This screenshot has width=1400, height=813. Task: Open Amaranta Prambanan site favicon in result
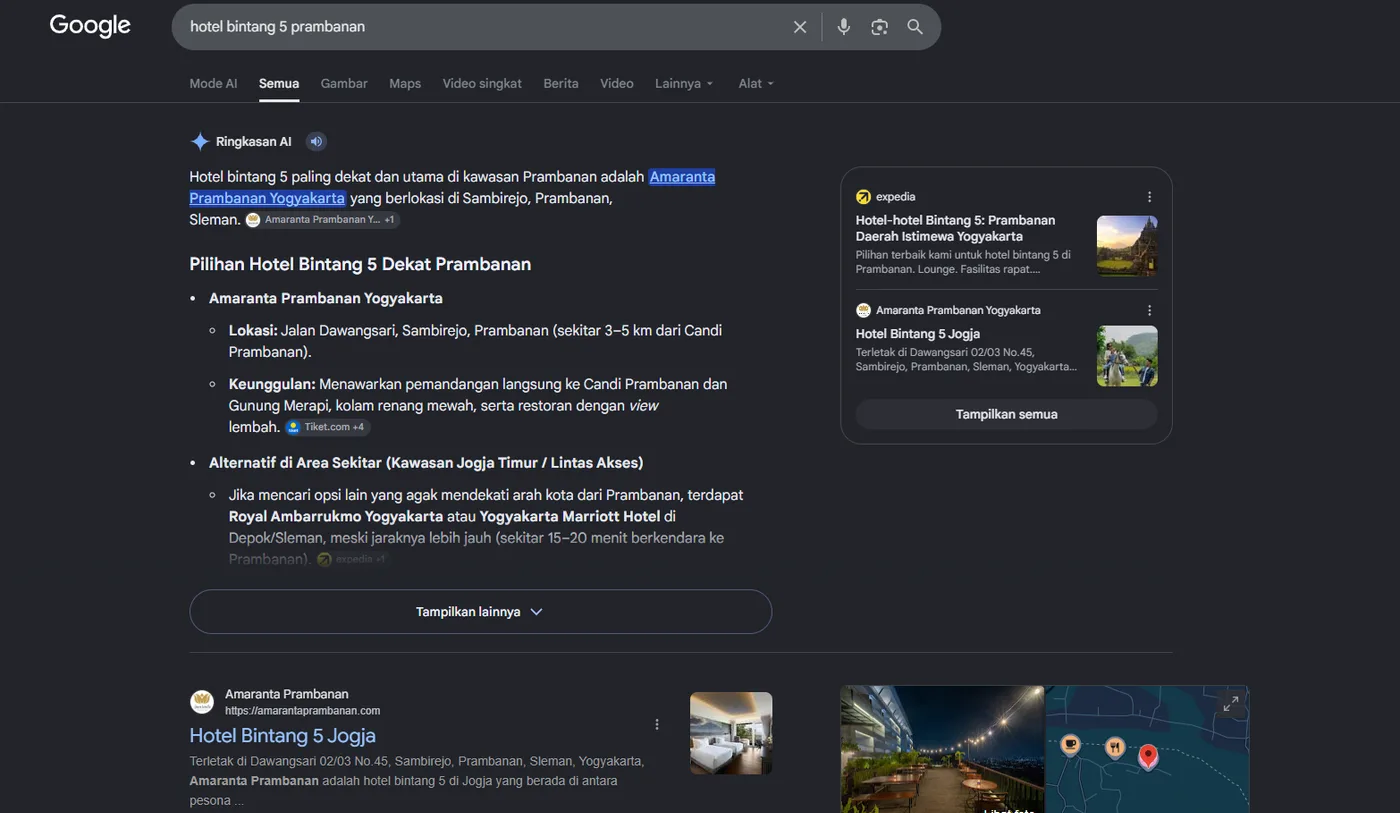tap(202, 702)
